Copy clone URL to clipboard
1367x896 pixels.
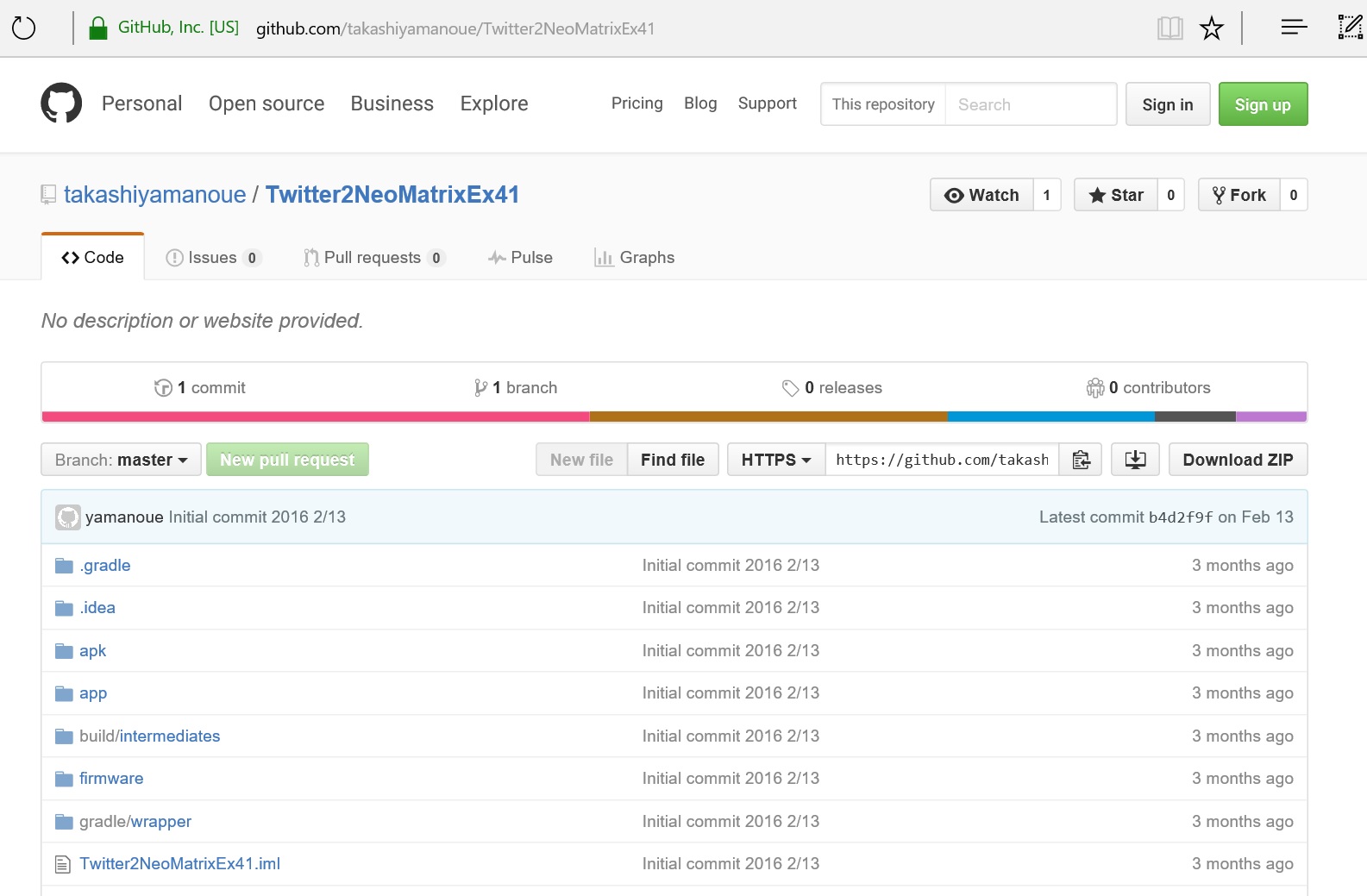point(1081,460)
